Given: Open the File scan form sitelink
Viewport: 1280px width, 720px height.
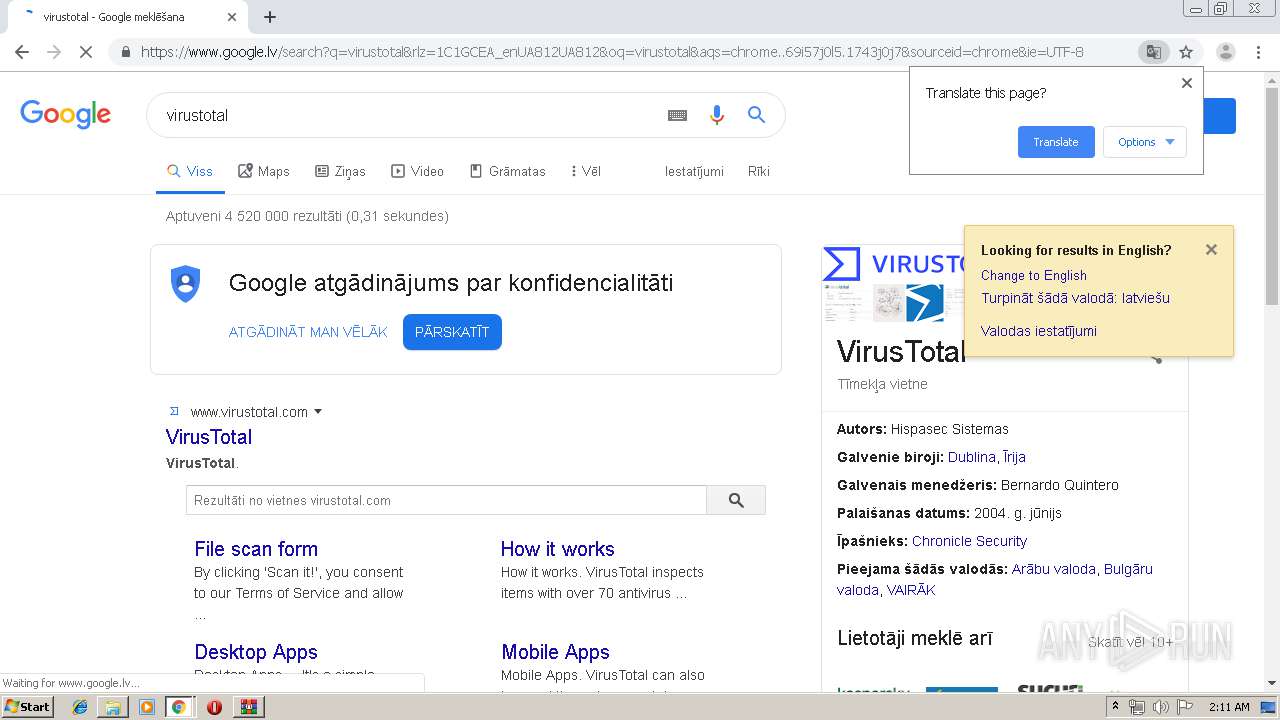Looking at the screenshot, I should [256, 549].
